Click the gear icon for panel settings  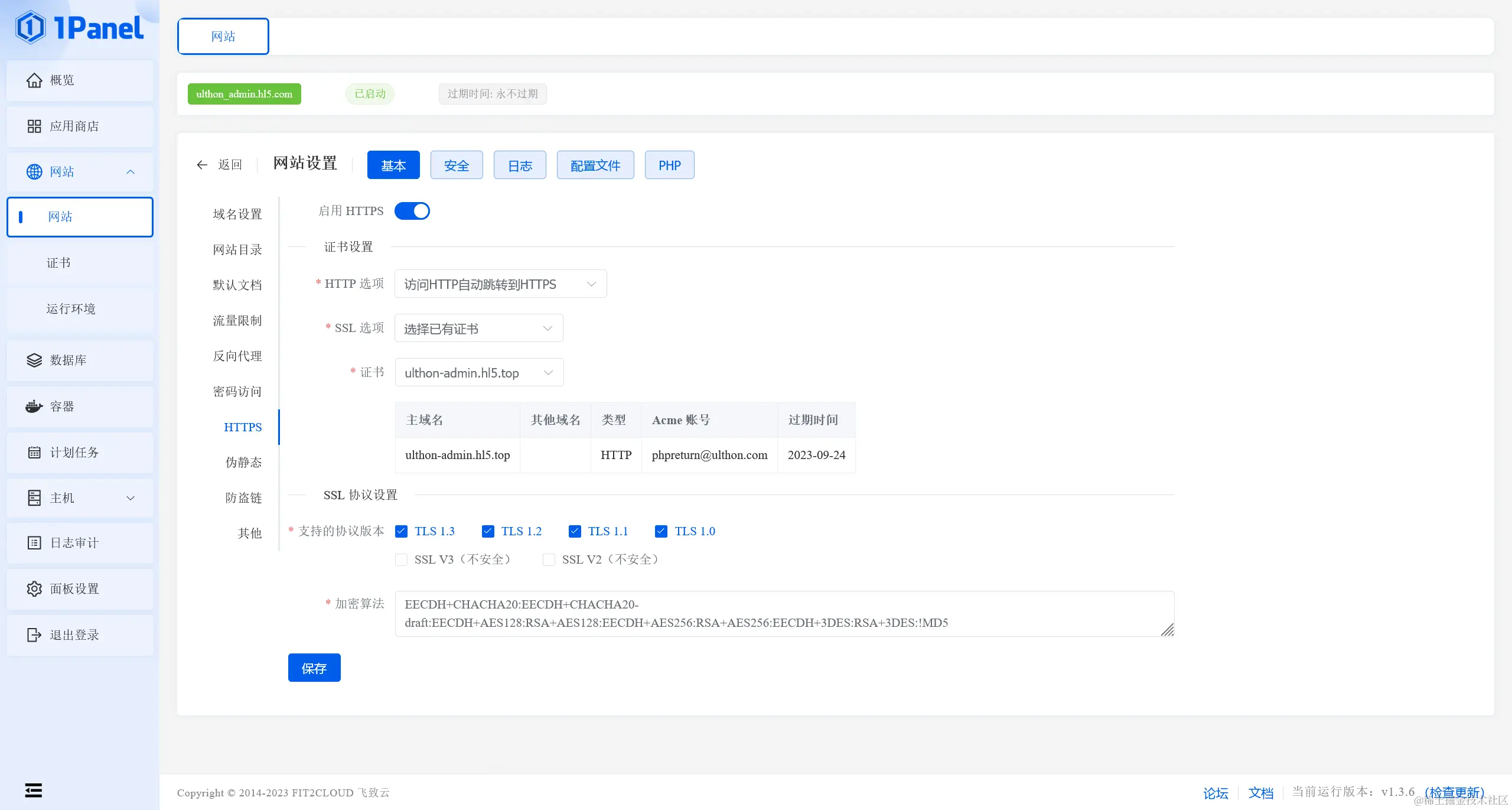coord(34,589)
